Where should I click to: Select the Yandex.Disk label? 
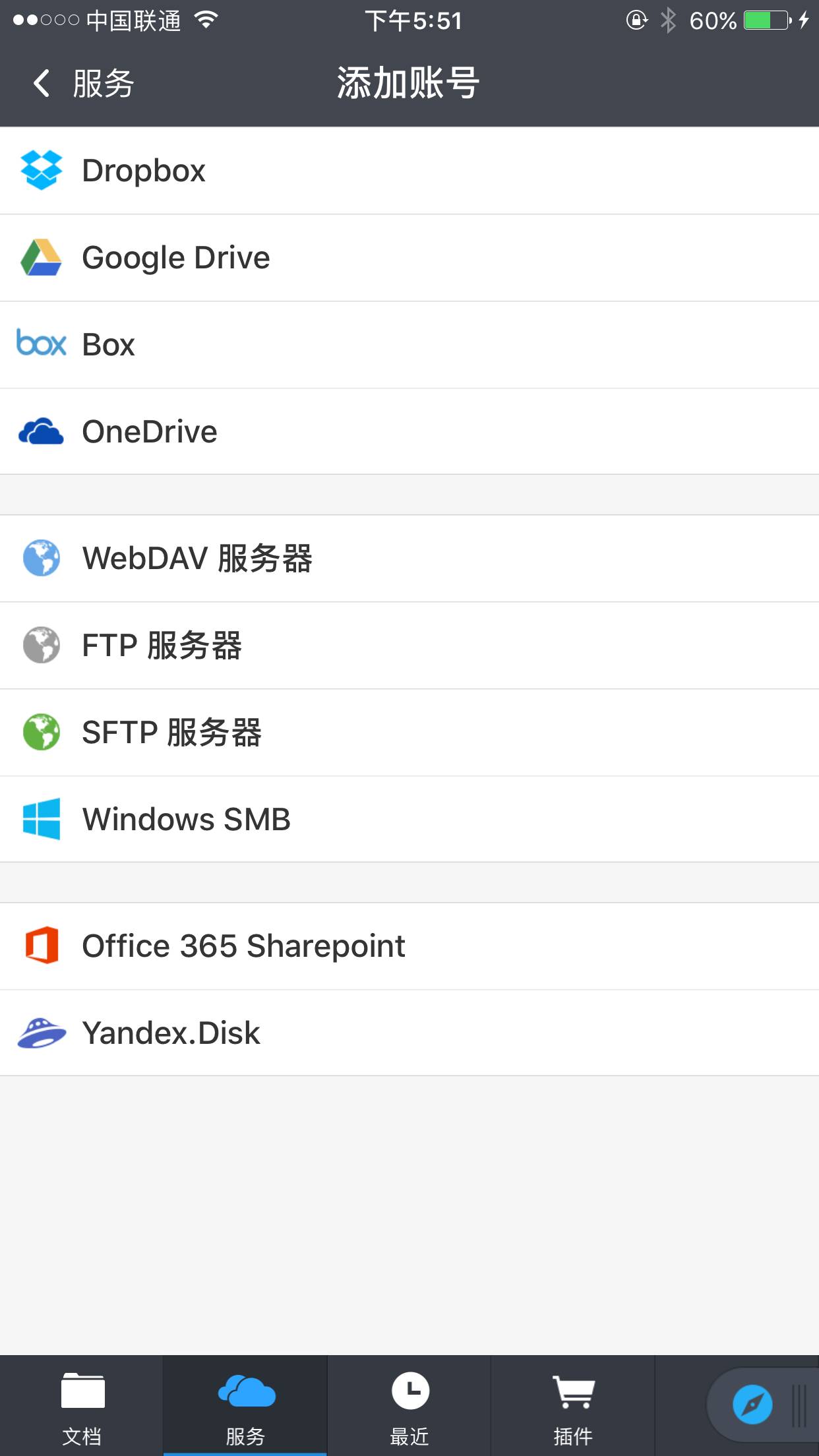pyautogui.click(x=171, y=1033)
